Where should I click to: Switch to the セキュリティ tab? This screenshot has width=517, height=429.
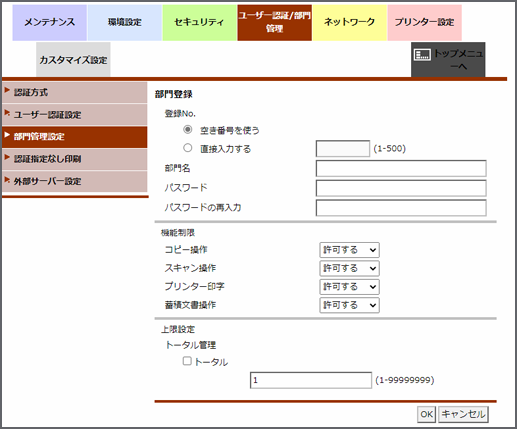(x=199, y=23)
